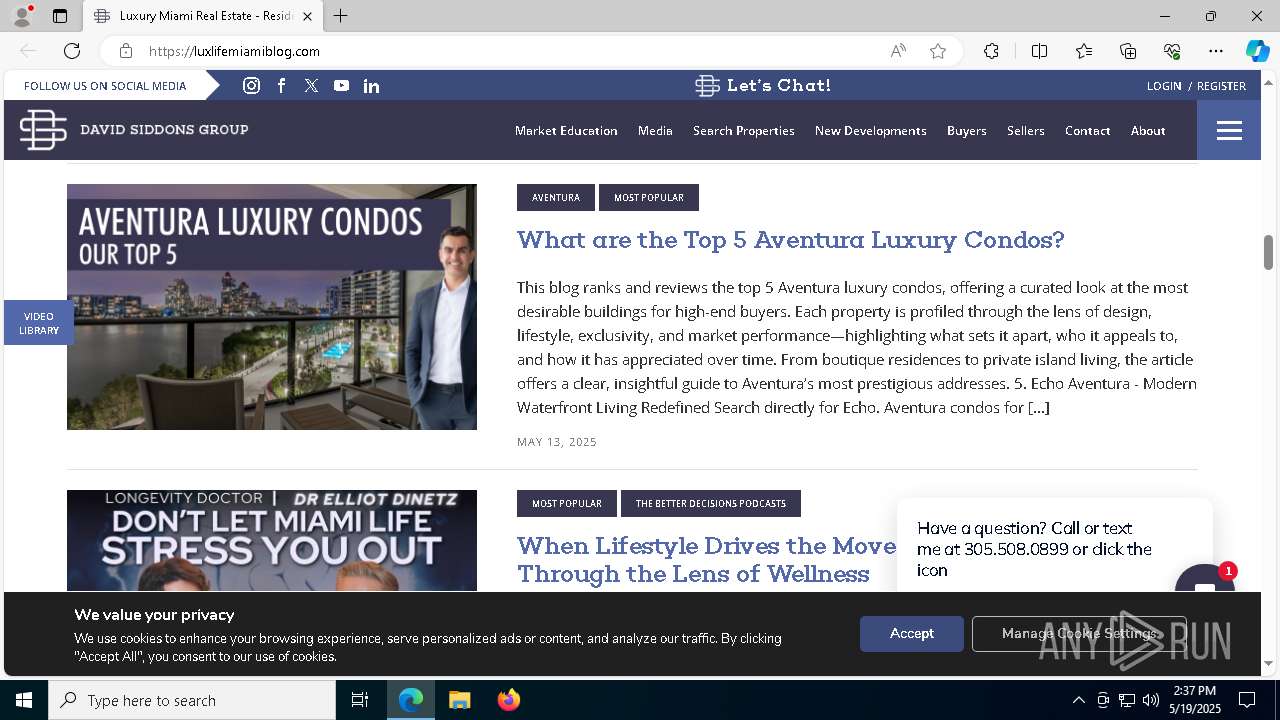Open the YouTube social media icon
Viewport: 1280px width, 720px height.
click(x=342, y=86)
